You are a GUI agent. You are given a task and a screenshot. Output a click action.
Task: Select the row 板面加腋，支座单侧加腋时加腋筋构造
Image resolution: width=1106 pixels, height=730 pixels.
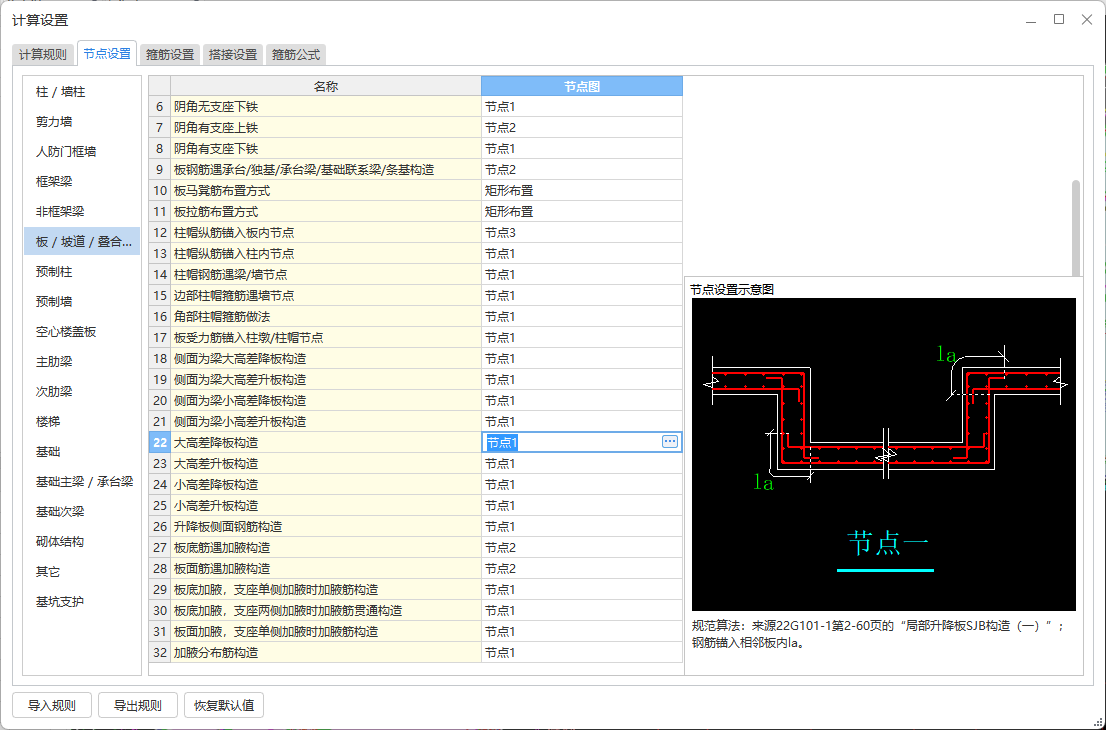[x=415, y=632]
